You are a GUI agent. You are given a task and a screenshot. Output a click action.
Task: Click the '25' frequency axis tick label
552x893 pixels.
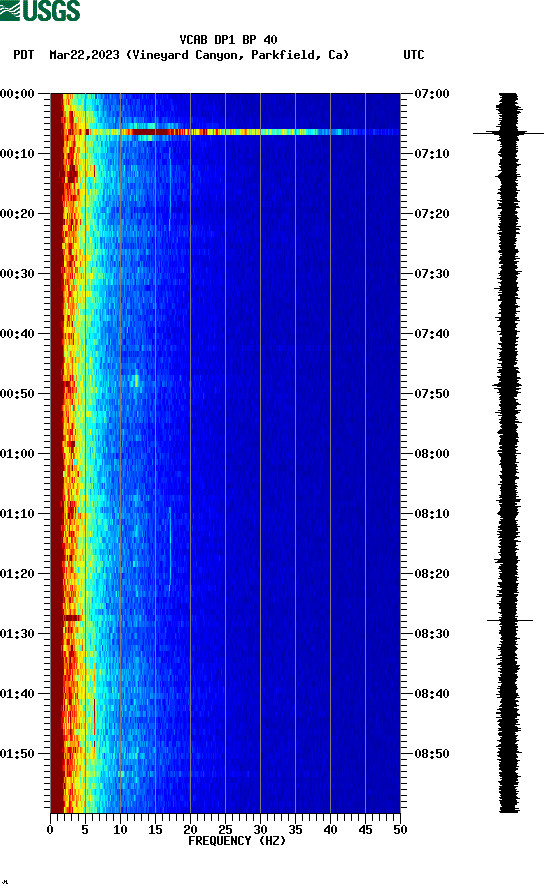225,830
